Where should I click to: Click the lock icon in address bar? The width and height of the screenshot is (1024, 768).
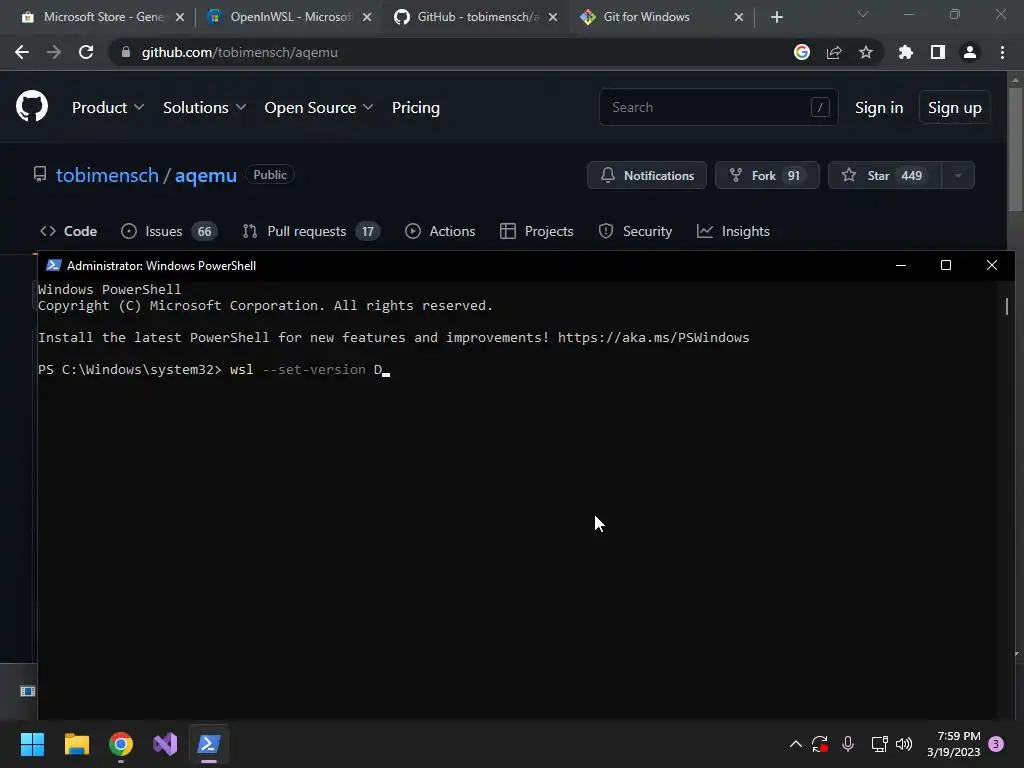(126, 52)
